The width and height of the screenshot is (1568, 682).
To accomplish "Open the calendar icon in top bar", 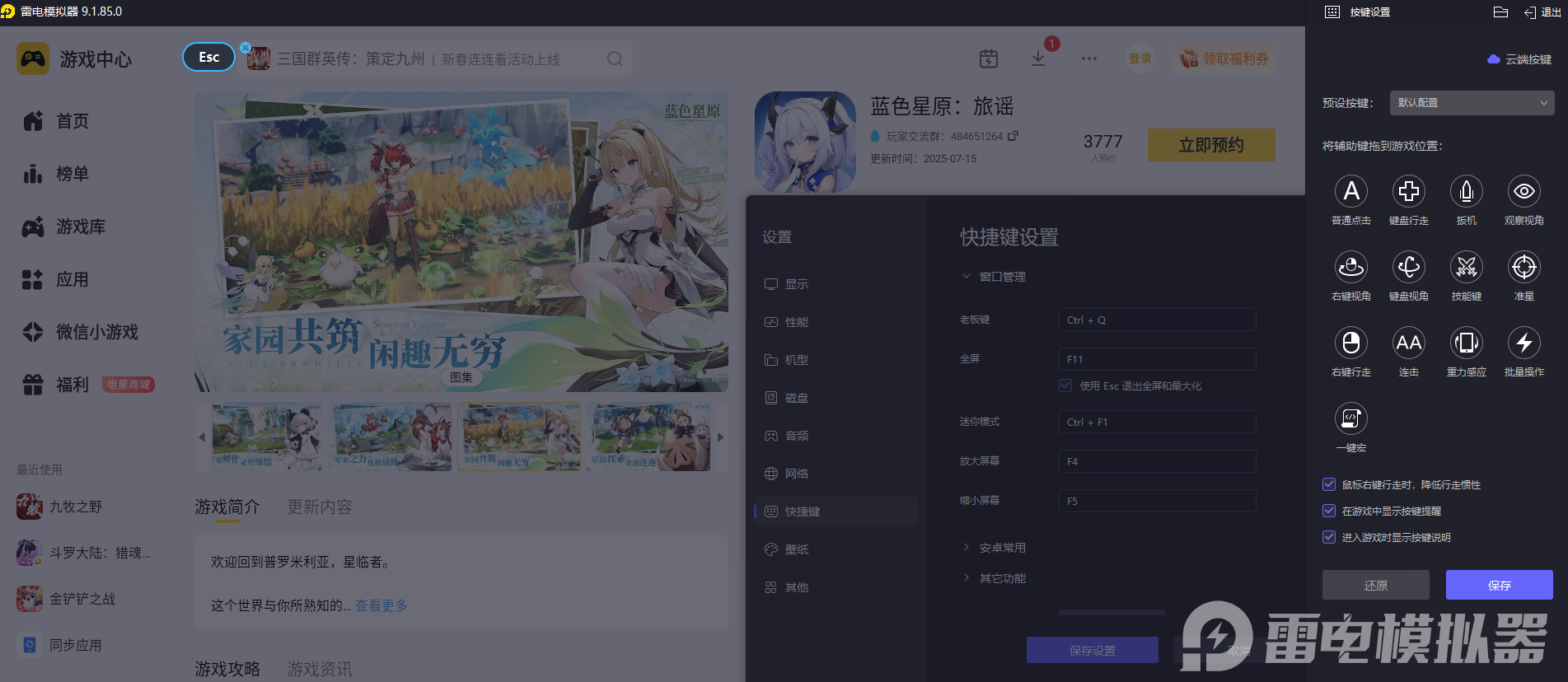I will pyautogui.click(x=989, y=58).
